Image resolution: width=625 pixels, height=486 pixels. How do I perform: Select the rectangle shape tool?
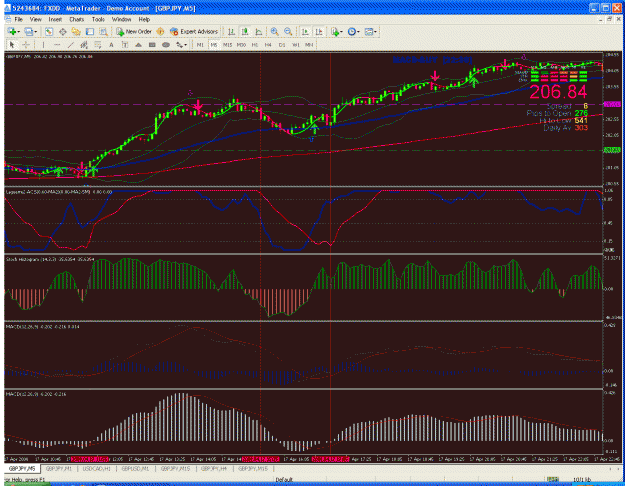pyautogui.click(x=152, y=45)
